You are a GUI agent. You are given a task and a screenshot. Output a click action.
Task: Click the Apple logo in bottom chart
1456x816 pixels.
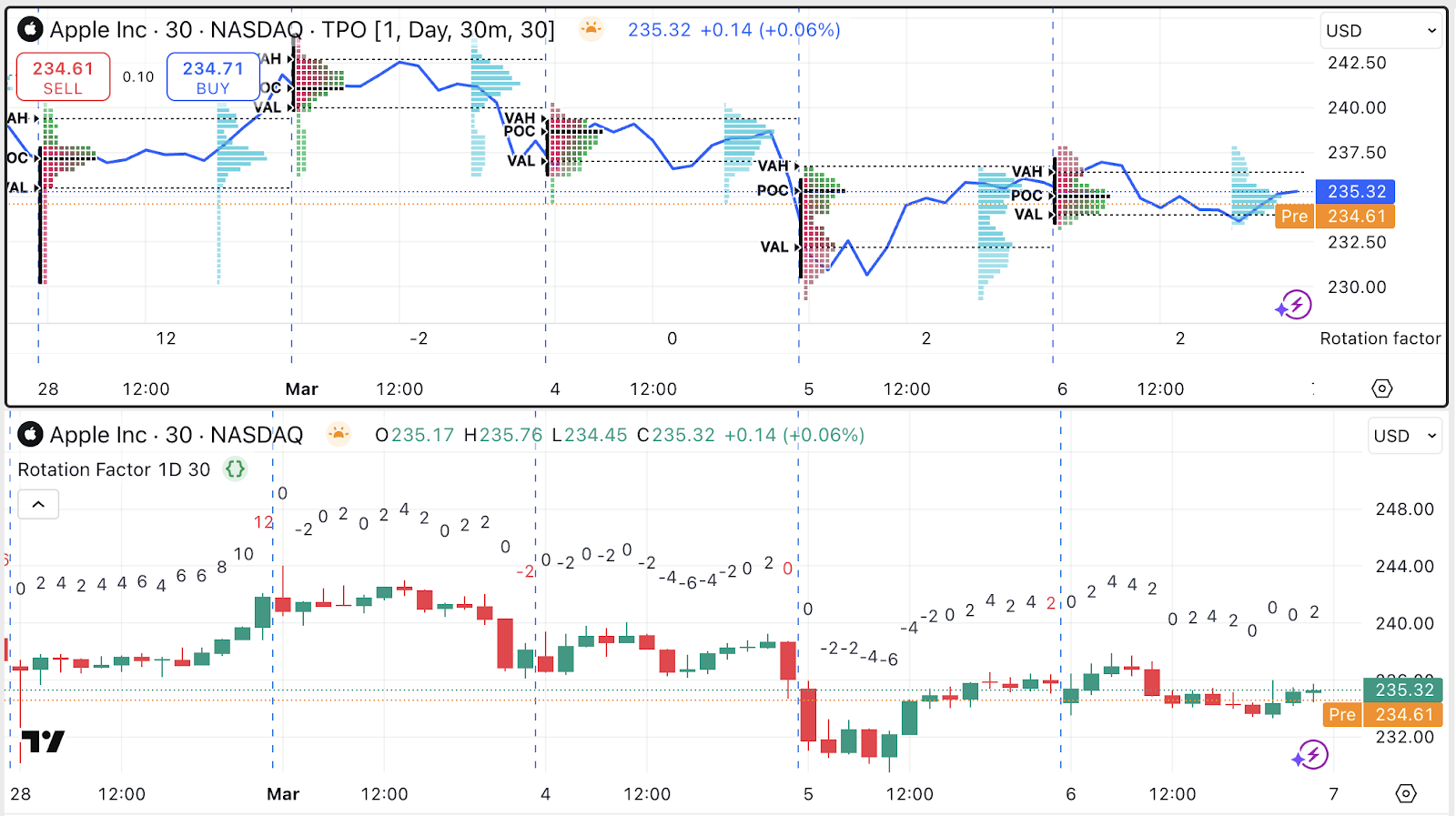click(x=30, y=435)
